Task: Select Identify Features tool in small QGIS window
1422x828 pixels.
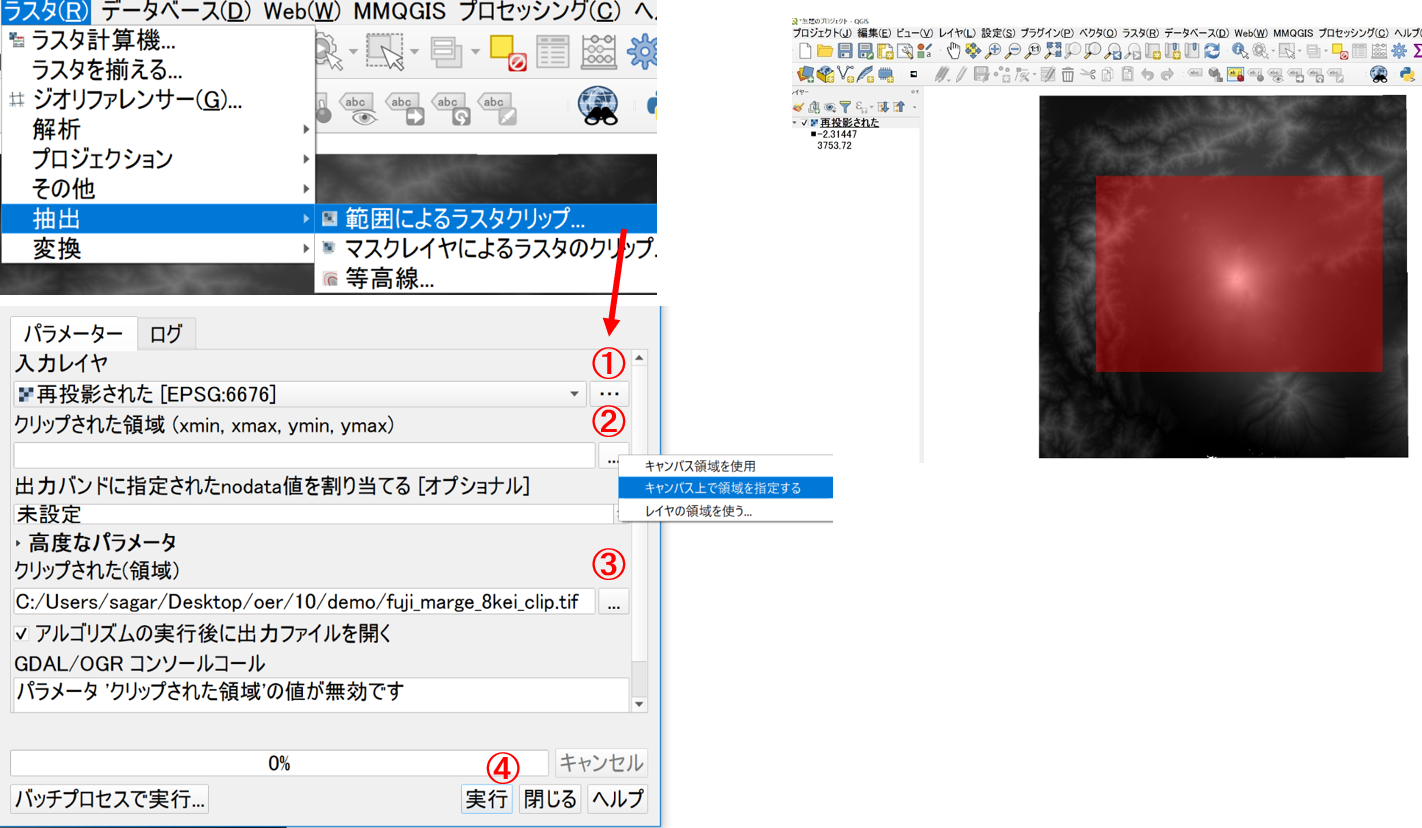Action: 1240,50
